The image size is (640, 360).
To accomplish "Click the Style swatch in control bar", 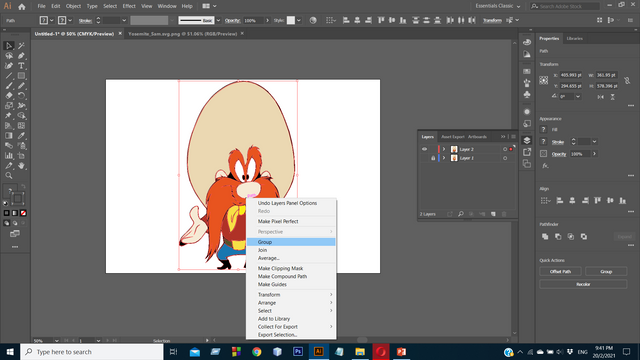I will [291, 20].
